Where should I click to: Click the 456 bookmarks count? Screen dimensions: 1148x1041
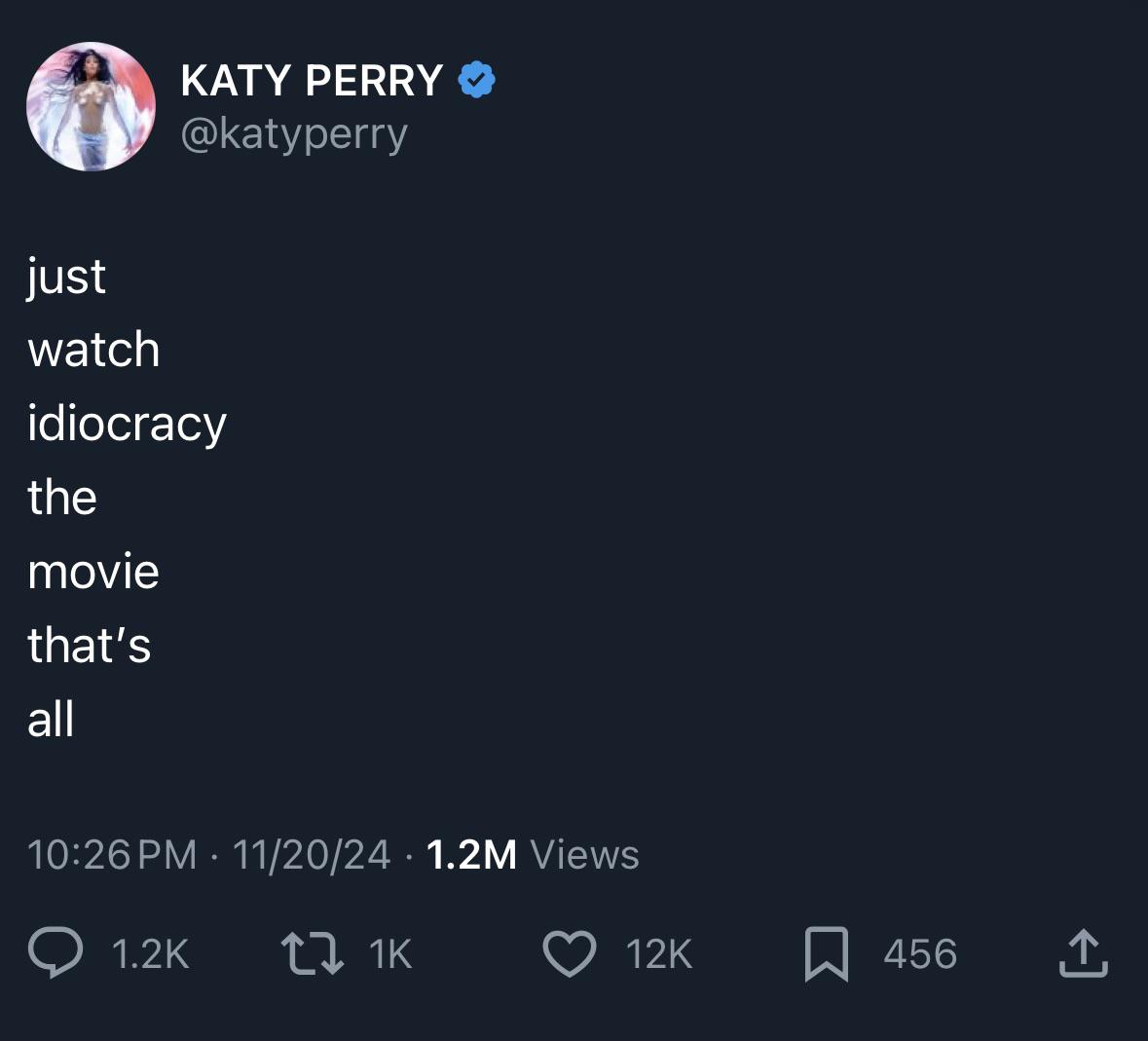pos(920,954)
